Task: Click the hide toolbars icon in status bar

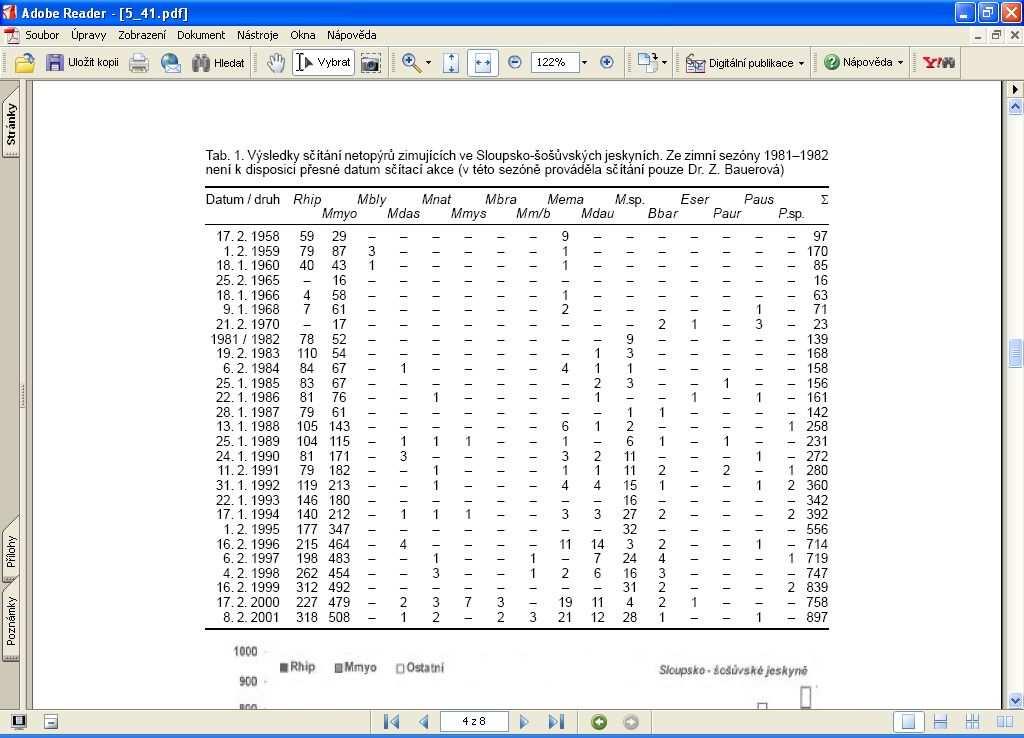Action: [x=51, y=722]
